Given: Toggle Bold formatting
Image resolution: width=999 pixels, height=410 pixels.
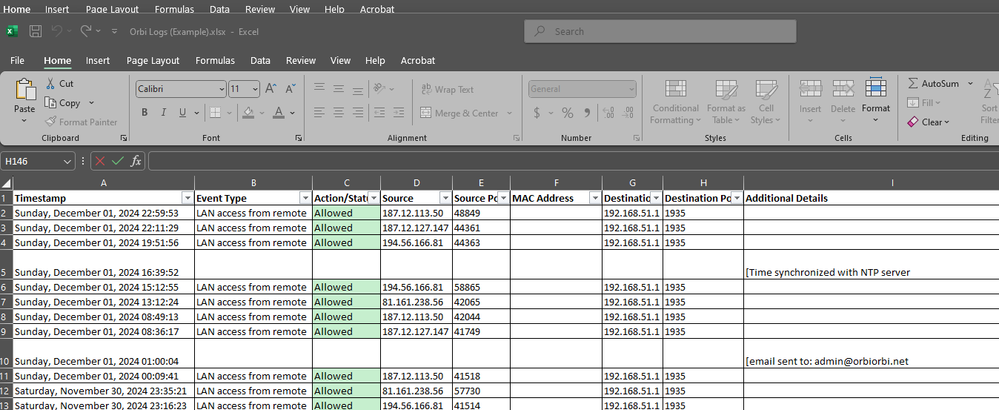Looking at the screenshot, I should pyautogui.click(x=145, y=113).
